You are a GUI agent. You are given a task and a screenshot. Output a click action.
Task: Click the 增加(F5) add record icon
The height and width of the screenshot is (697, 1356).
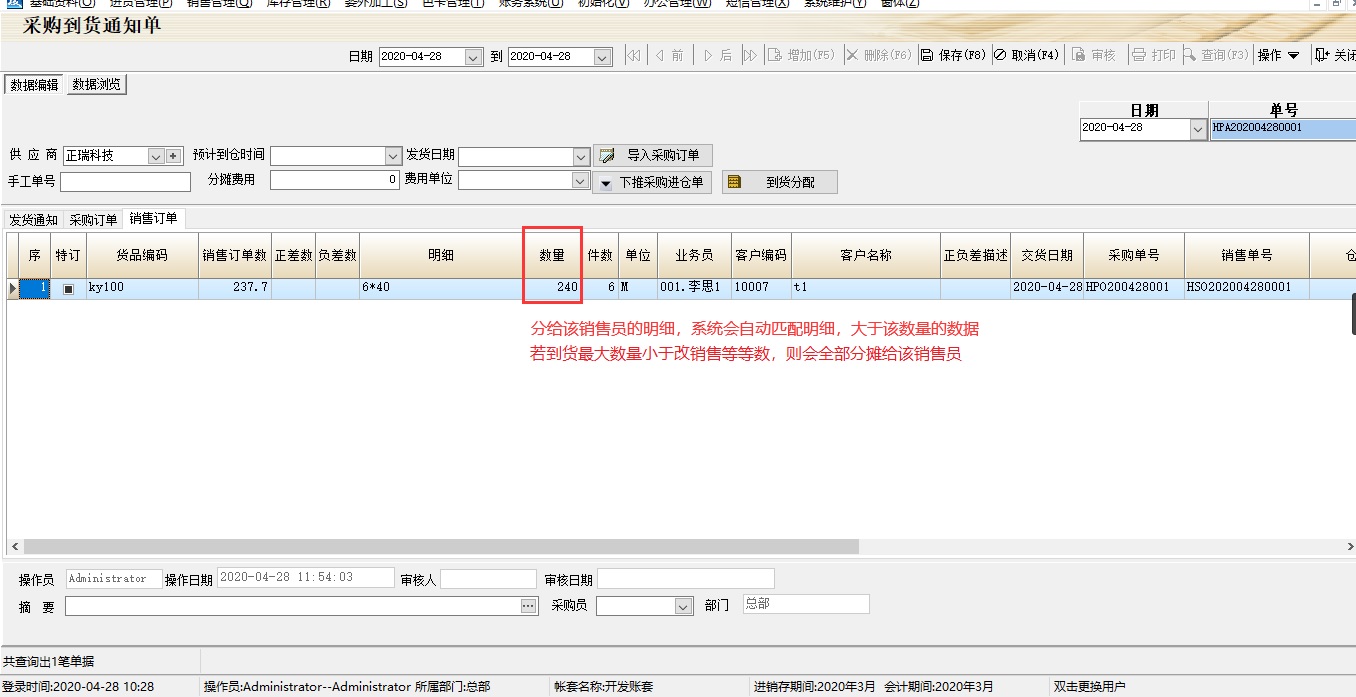tap(774, 55)
